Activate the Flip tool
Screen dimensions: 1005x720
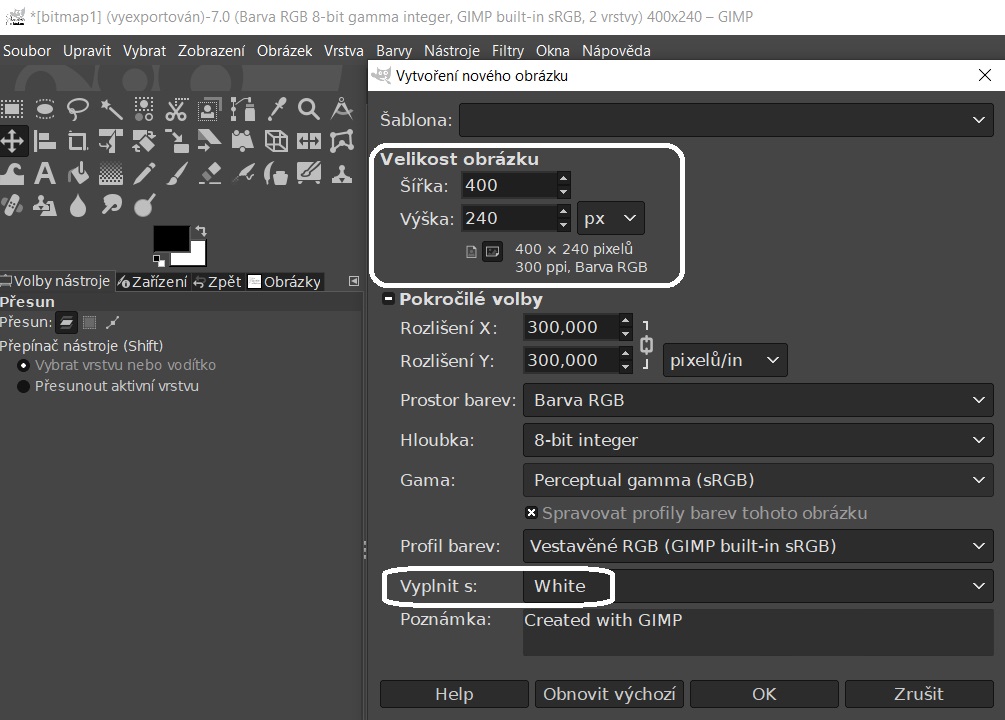(309, 141)
